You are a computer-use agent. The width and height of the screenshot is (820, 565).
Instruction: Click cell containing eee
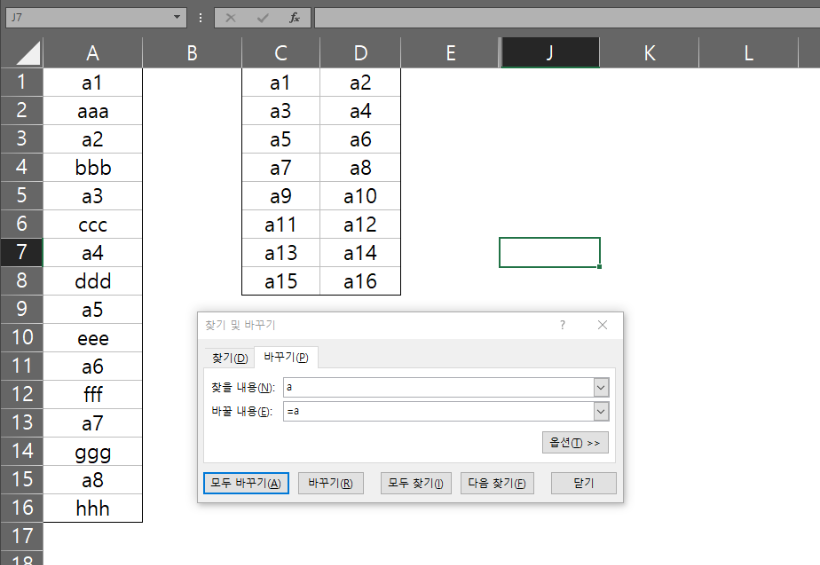point(93,338)
